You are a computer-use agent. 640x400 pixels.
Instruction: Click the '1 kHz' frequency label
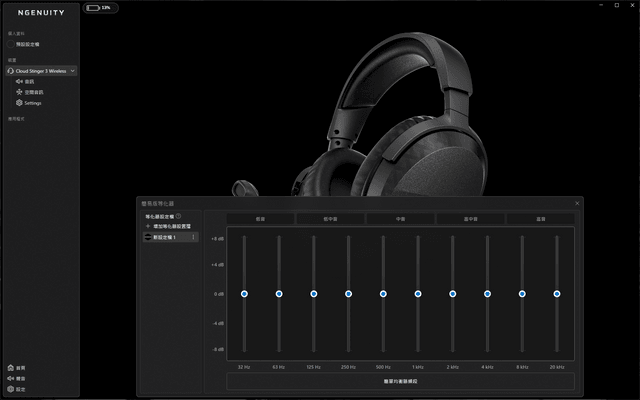coord(418,367)
